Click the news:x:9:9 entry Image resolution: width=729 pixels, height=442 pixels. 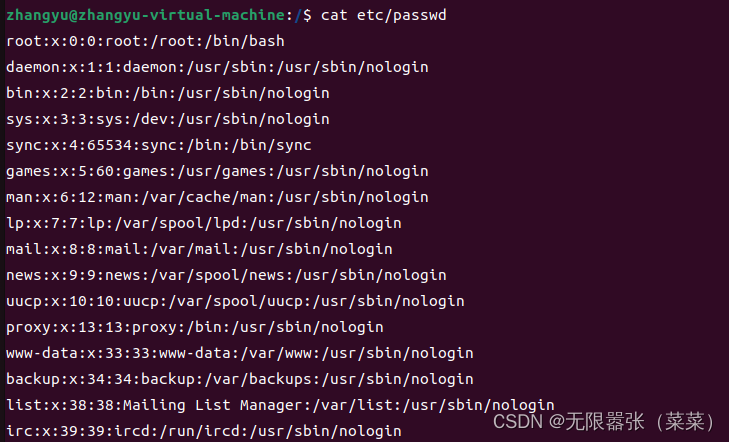(x=226, y=276)
